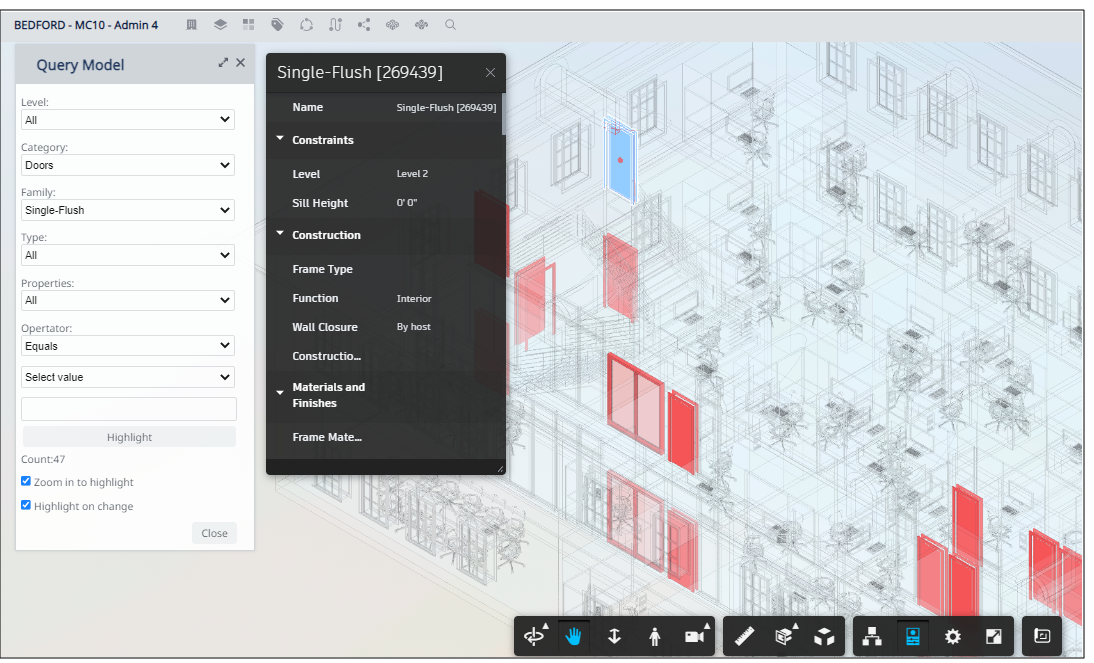Activate the Section analysis tool
Viewport: 1094px width, 663px height.
click(786, 636)
